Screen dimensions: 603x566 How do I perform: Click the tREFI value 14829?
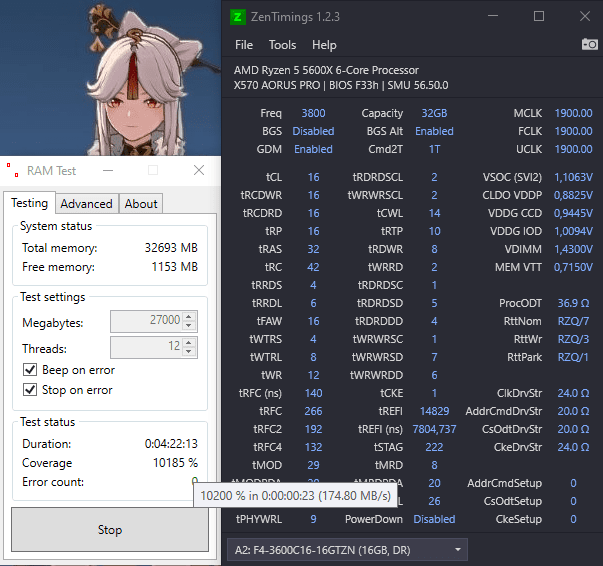coord(434,411)
